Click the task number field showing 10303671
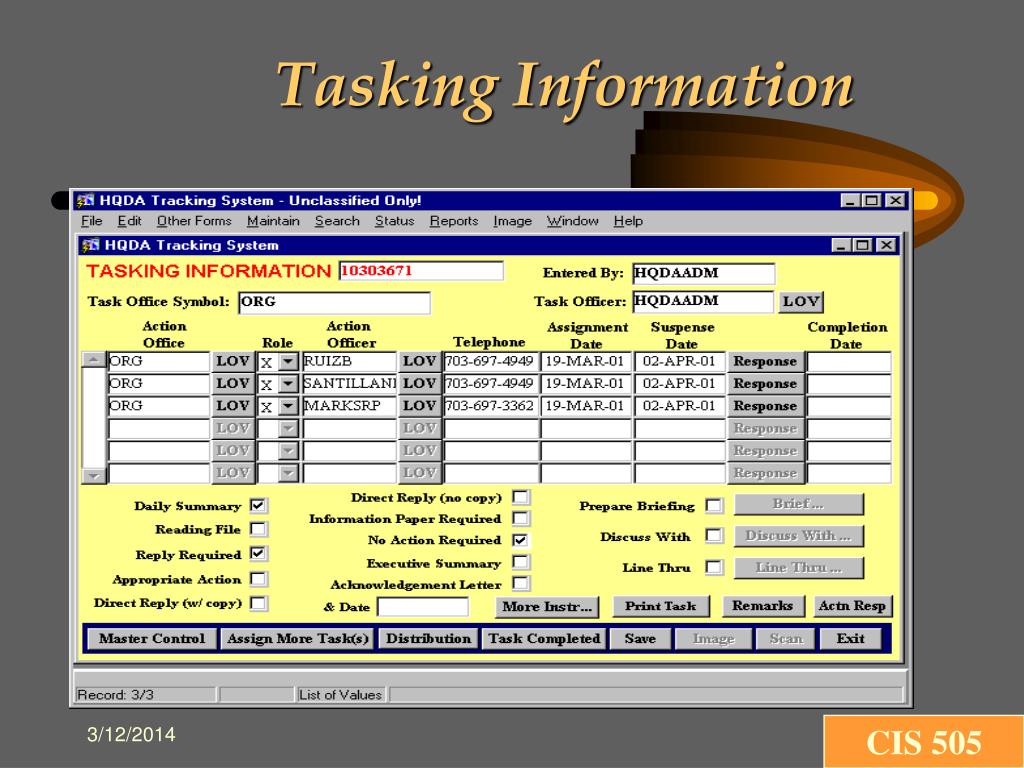The height and width of the screenshot is (768, 1024). click(421, 271)
